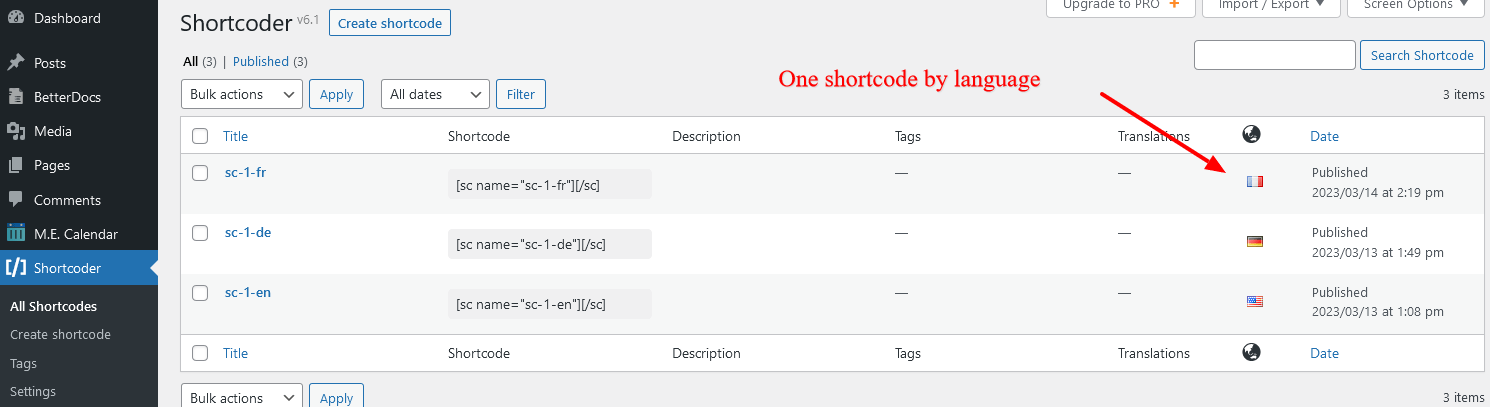Focus the shortcode search input field

click(1275, 55)
